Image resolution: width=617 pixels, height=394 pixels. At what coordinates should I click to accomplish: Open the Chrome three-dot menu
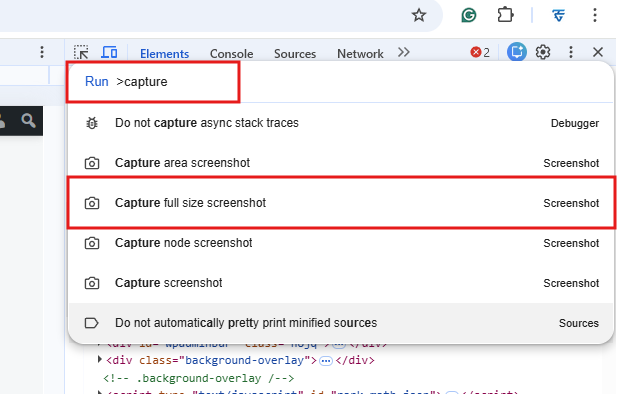[x=595, y=15]
